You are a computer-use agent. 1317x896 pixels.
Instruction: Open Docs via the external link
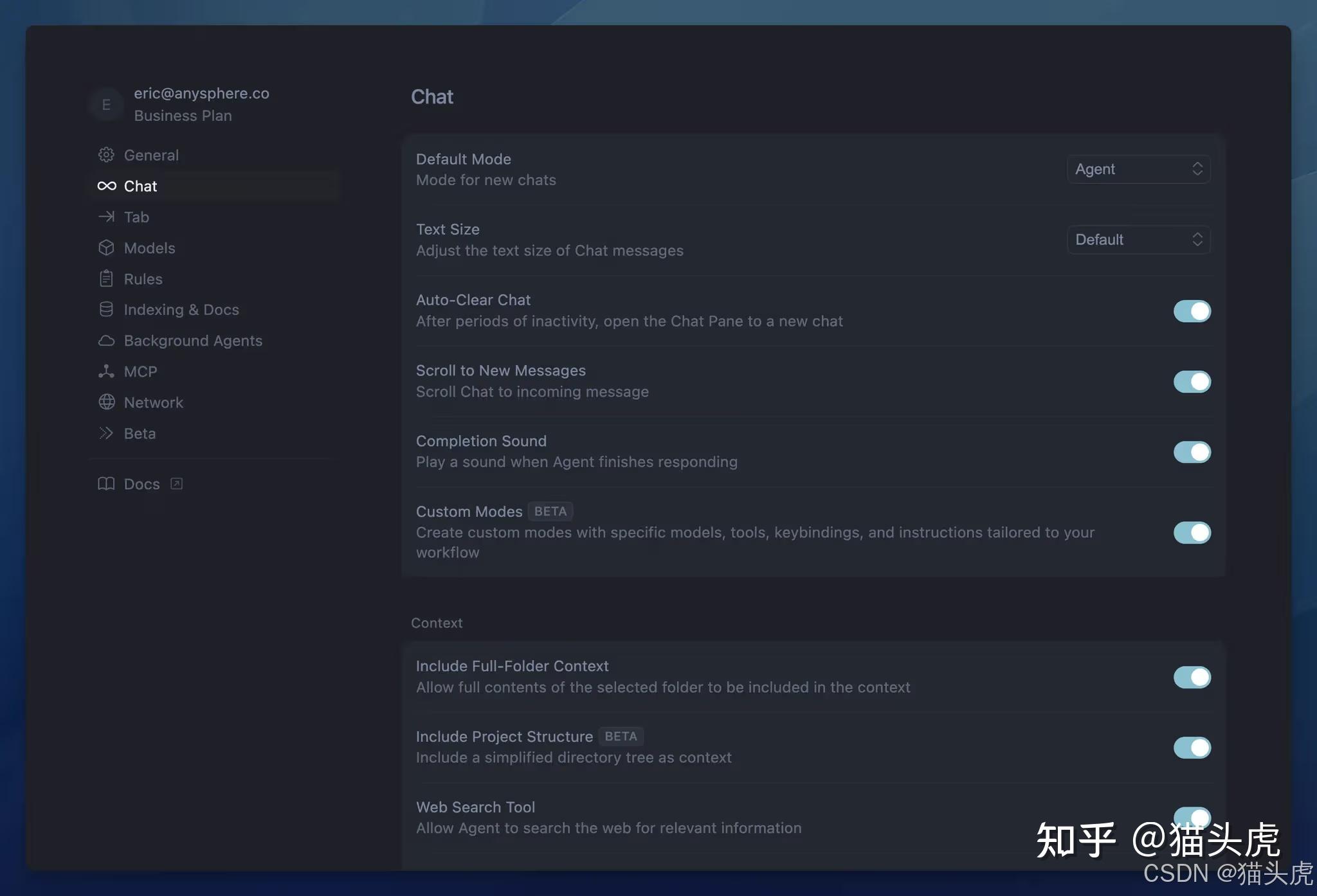click(176, 483)
